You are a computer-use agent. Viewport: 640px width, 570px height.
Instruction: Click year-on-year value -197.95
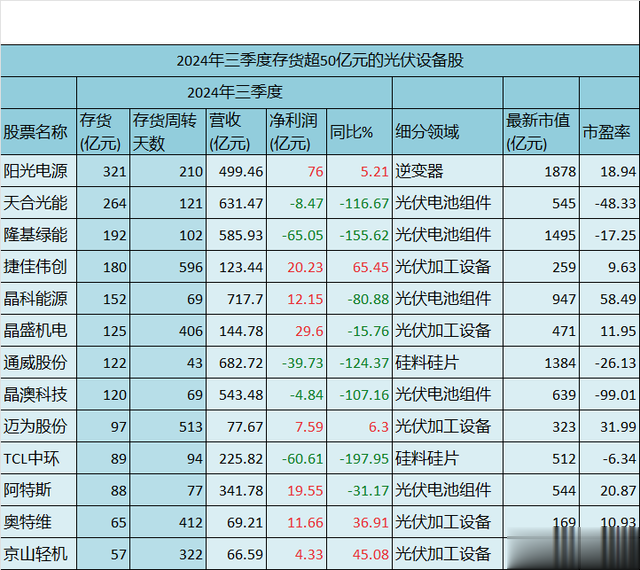coord(364,459)
